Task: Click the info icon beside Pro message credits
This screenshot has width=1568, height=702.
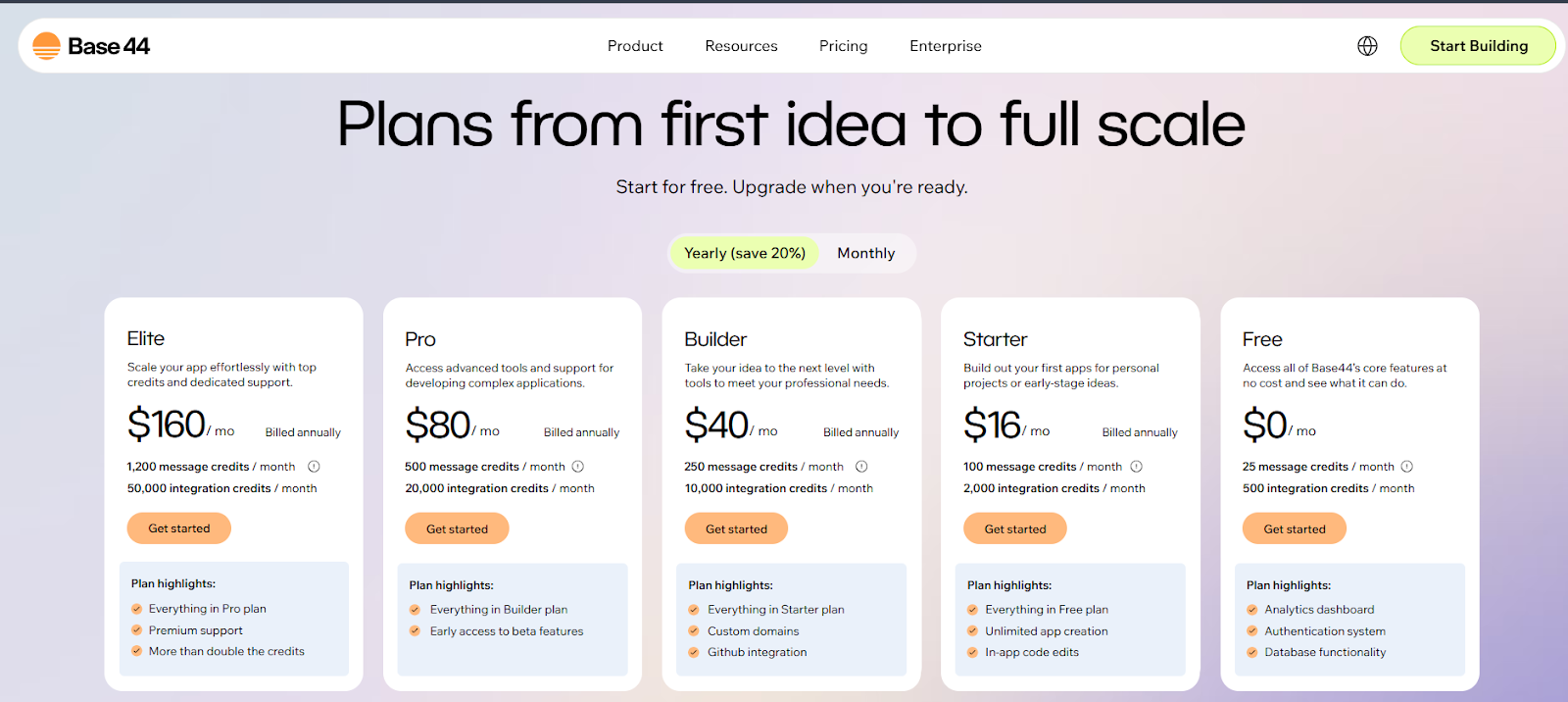Action: click(x=579, y=467)
